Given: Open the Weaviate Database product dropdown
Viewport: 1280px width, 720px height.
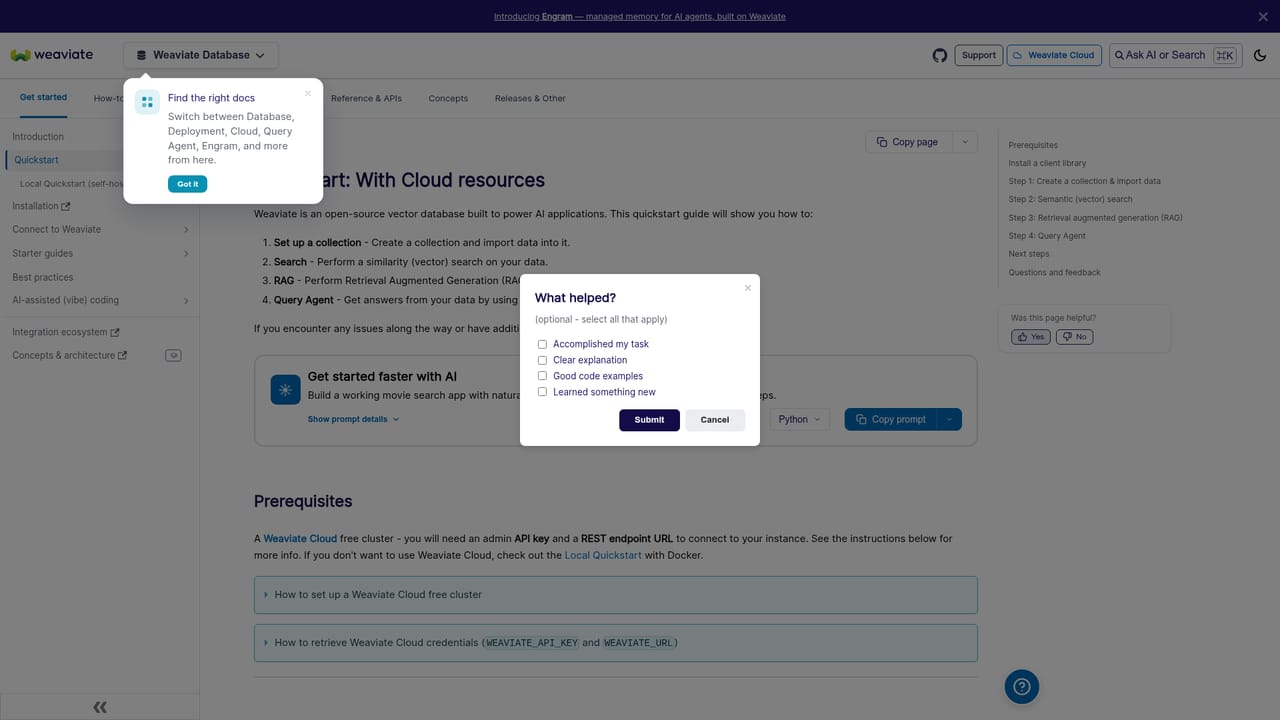Looking at the screenshot, I should point(201,55).
